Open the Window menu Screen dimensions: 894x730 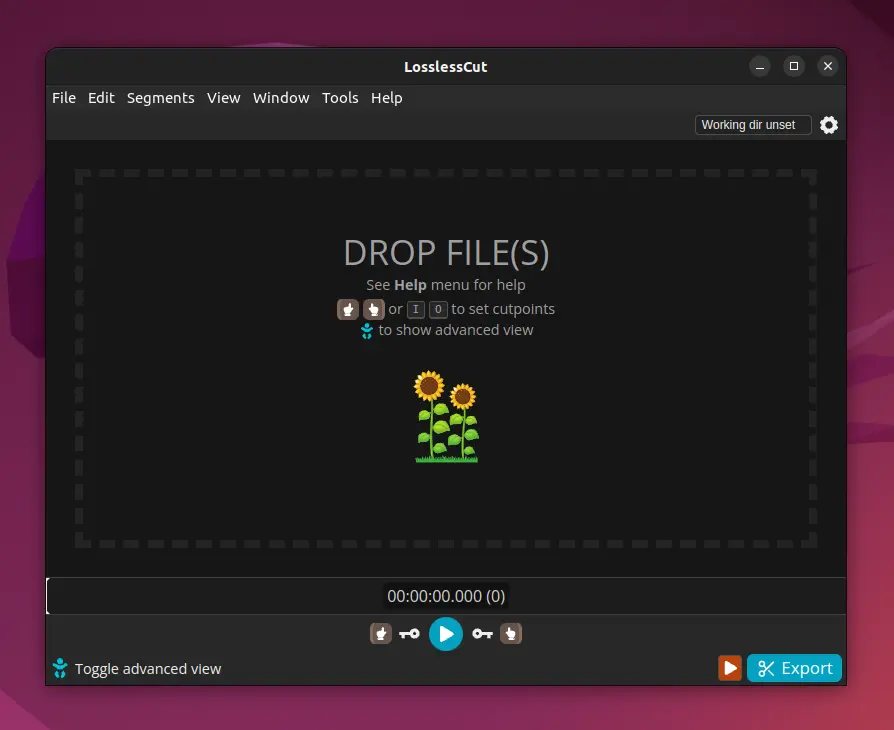[x=281, y=98]
